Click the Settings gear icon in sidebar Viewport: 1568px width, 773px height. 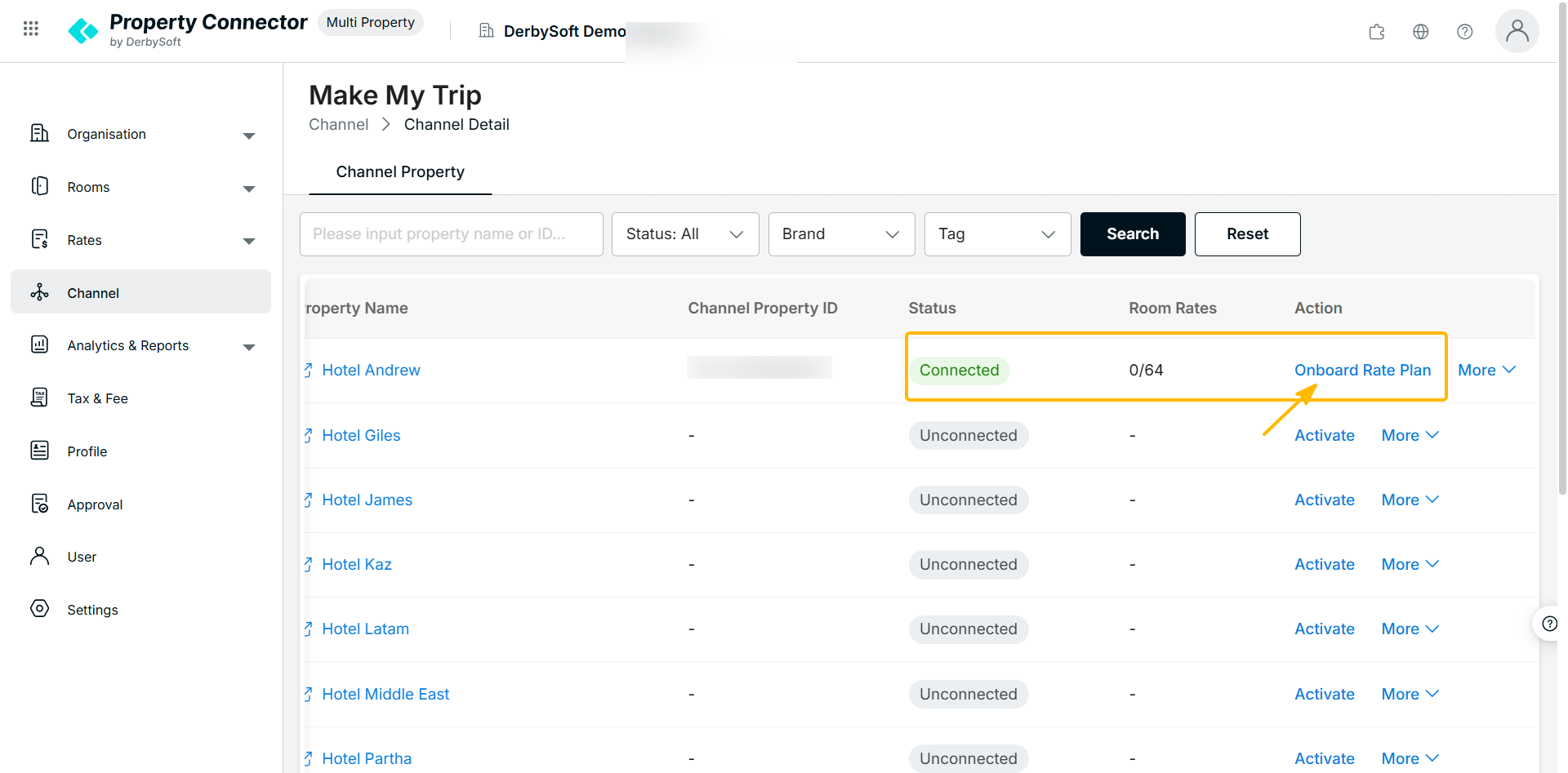click(x=39, y=609)
